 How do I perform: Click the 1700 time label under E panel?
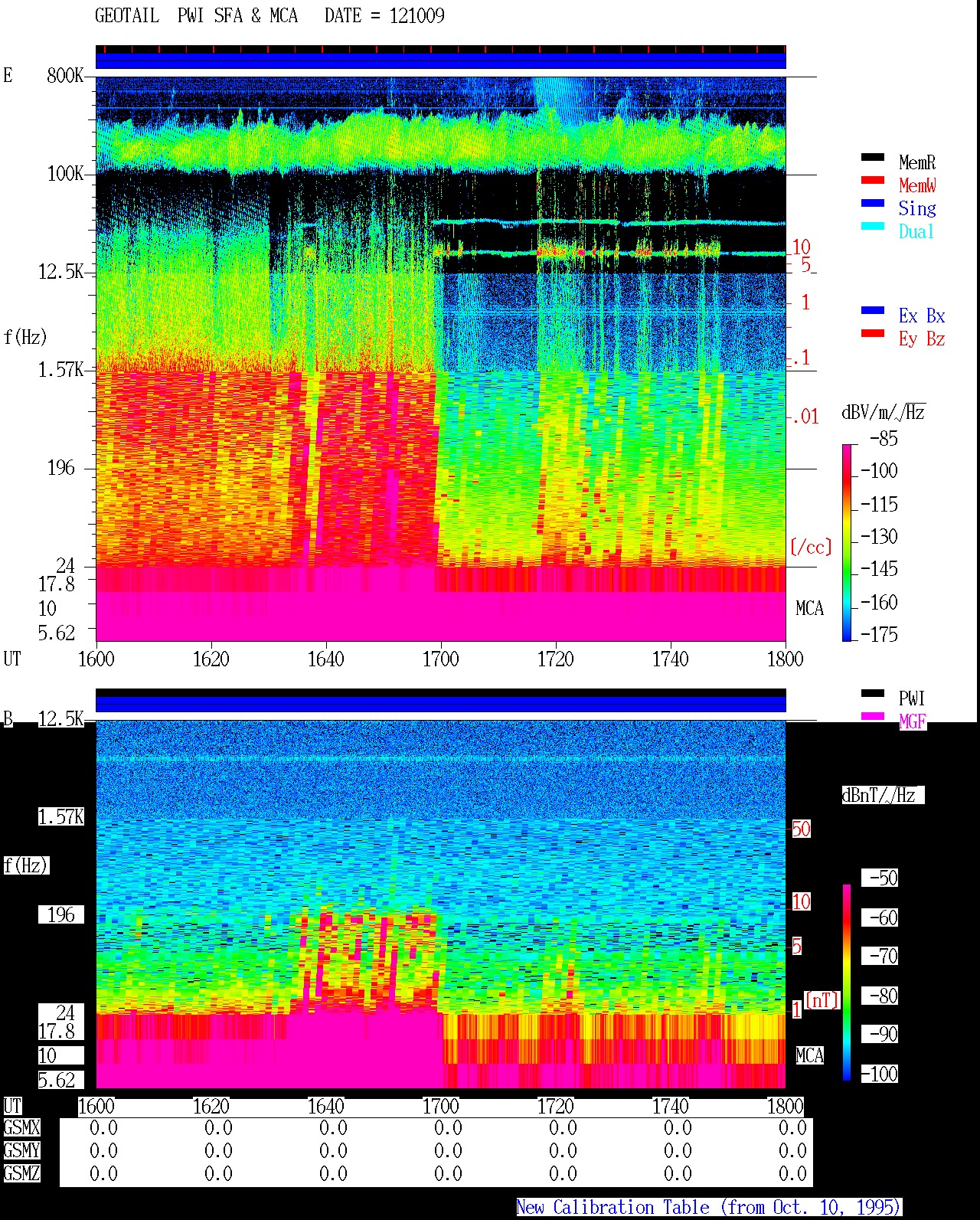440,659
